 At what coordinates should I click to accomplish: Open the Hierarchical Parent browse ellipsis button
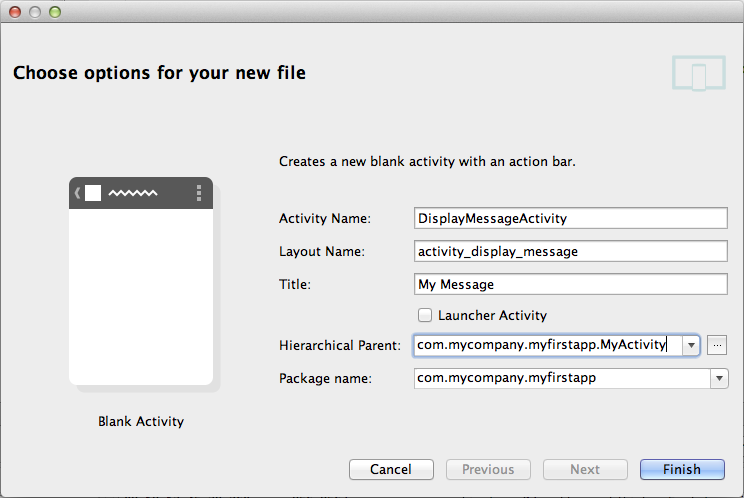[716, 345]
